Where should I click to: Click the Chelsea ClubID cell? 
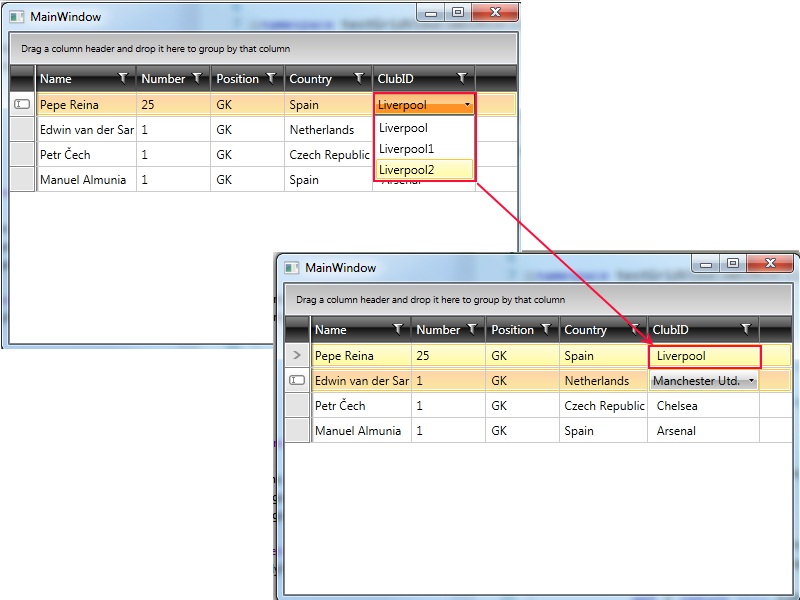[703, 406]
